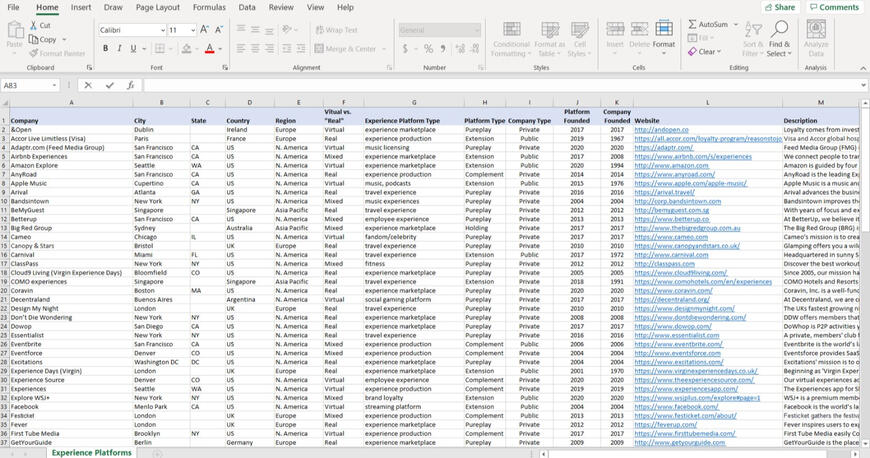Click the Find & Select magnifier icon
Screen dimensions: 870x458
coord(779,30)
